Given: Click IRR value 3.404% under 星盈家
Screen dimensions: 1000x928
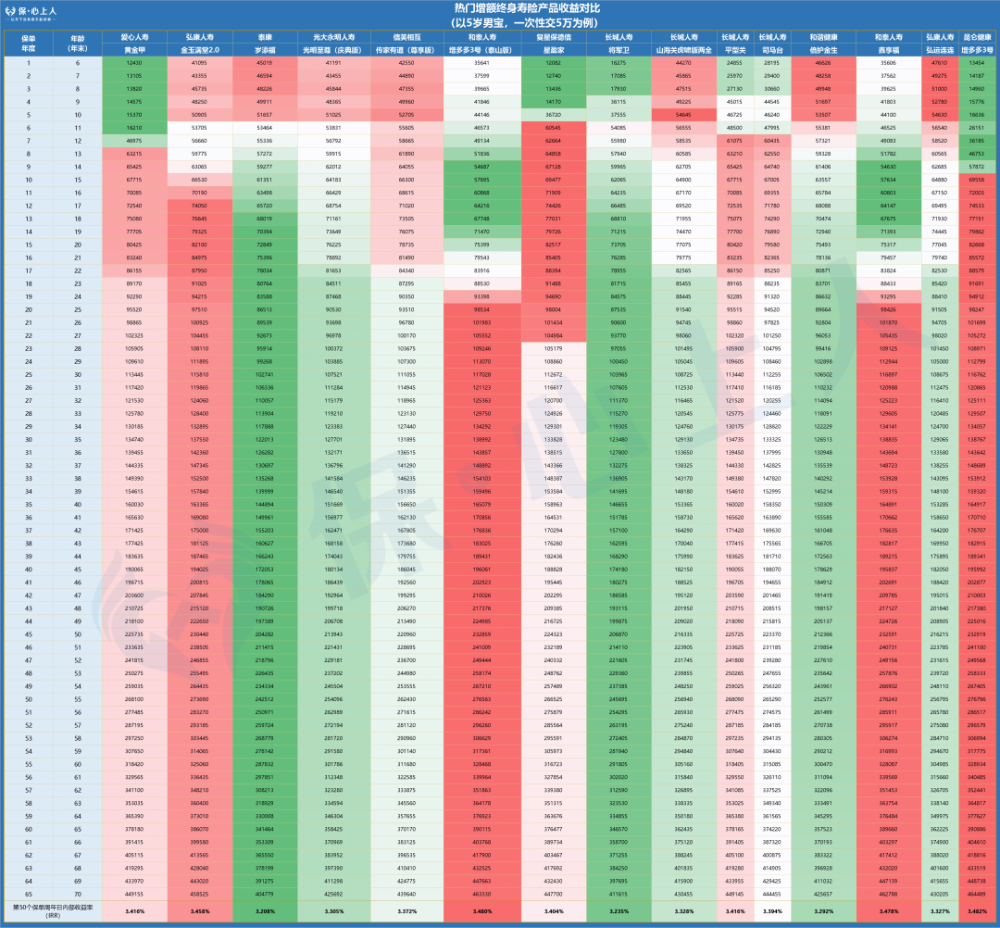Looking at the screenshot, I should [553, 911].
